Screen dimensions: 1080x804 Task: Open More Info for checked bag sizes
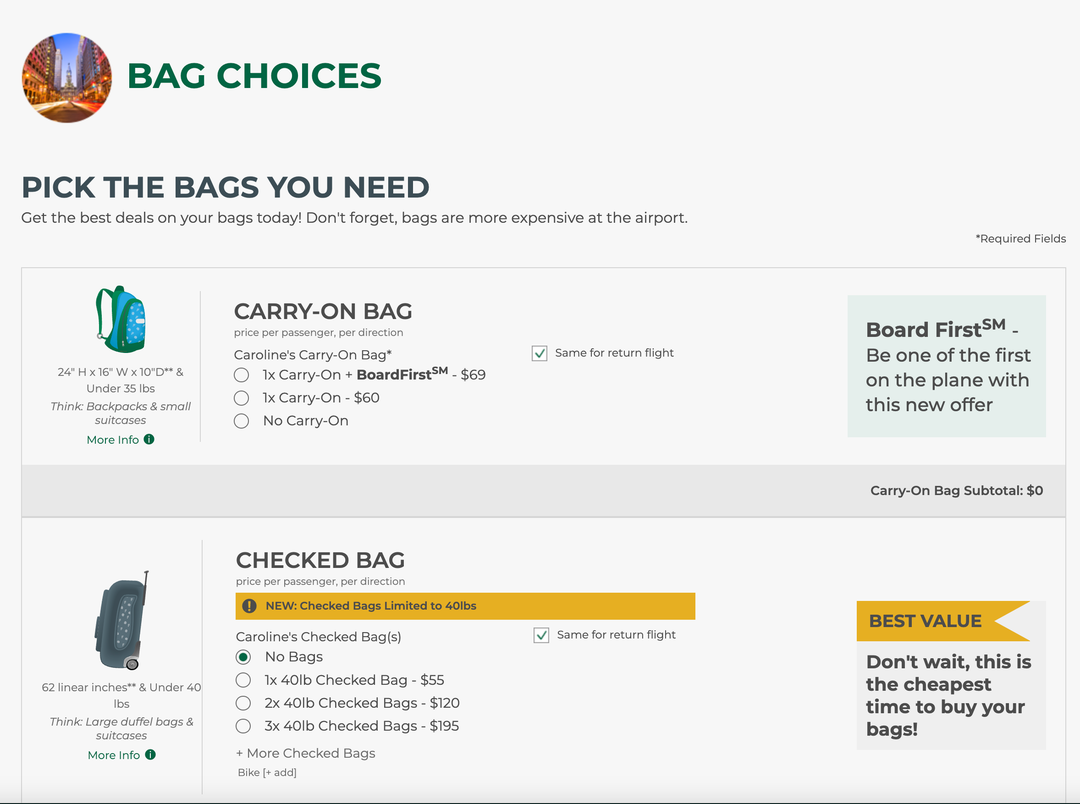pos(120,755)
